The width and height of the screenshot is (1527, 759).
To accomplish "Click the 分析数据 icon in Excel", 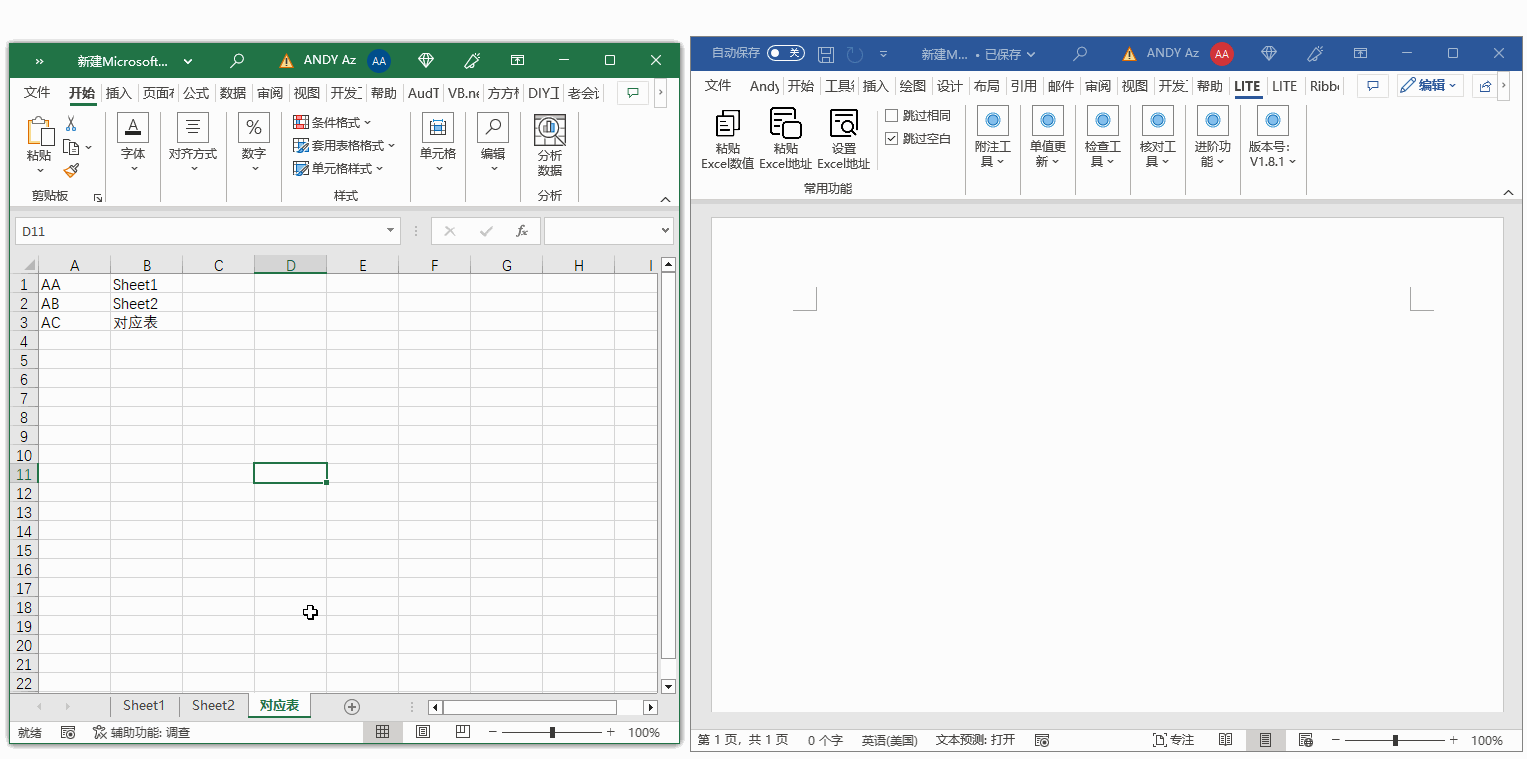I will coord(550,130).
